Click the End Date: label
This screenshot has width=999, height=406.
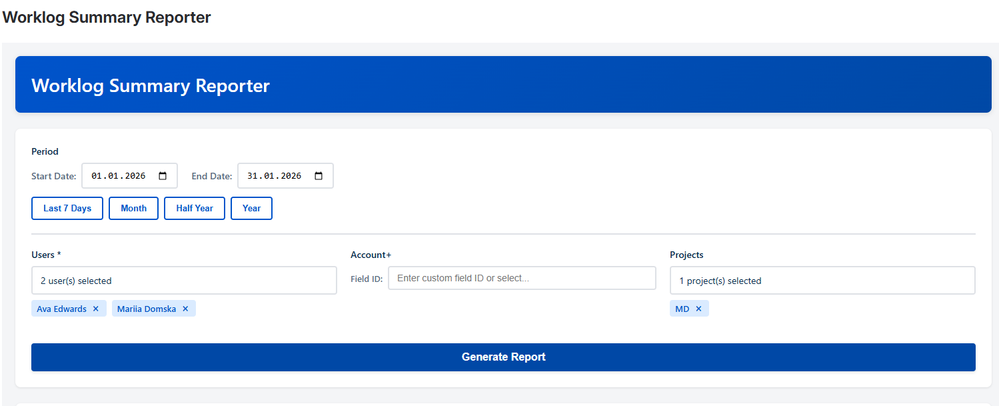pyautogui.click(x=212, y=176)
